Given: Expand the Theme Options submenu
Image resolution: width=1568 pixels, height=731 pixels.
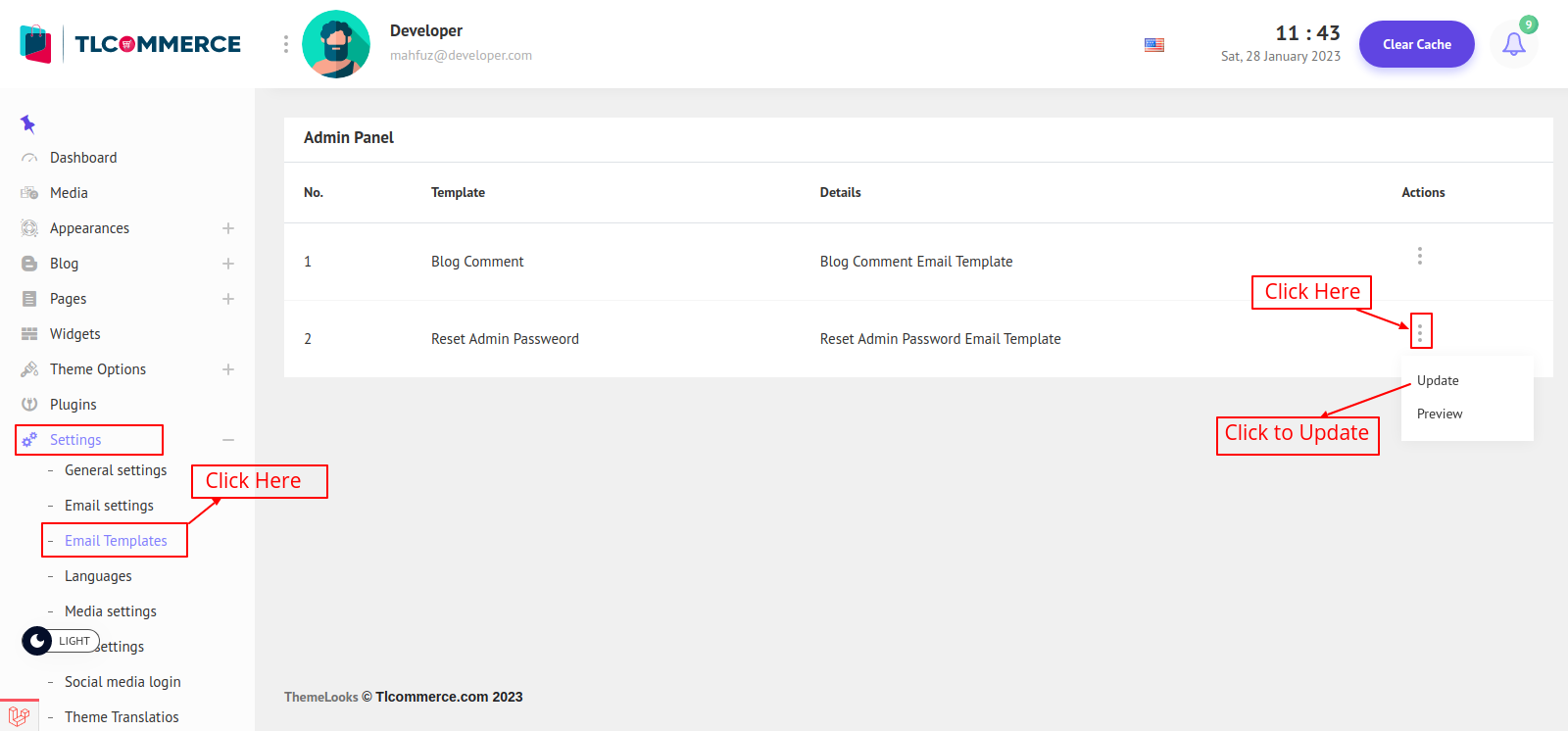Looking at the screenshot, I should (x=228, y=369).
